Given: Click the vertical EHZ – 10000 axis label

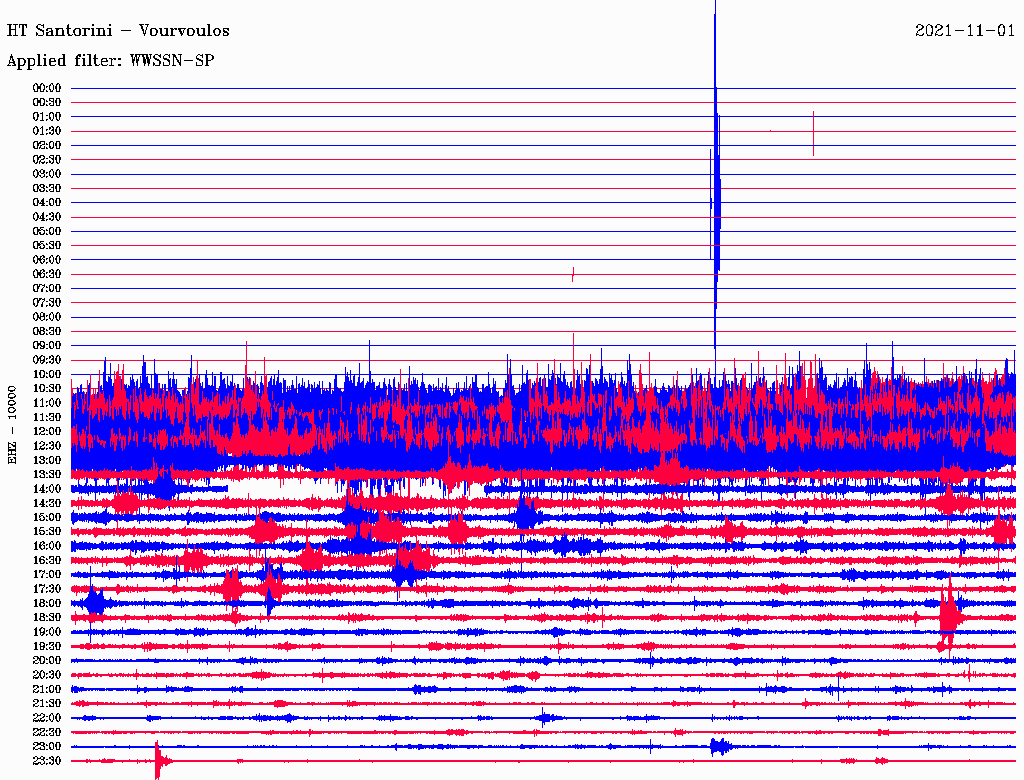Looking at the screenshot, I should coord(13,424).
